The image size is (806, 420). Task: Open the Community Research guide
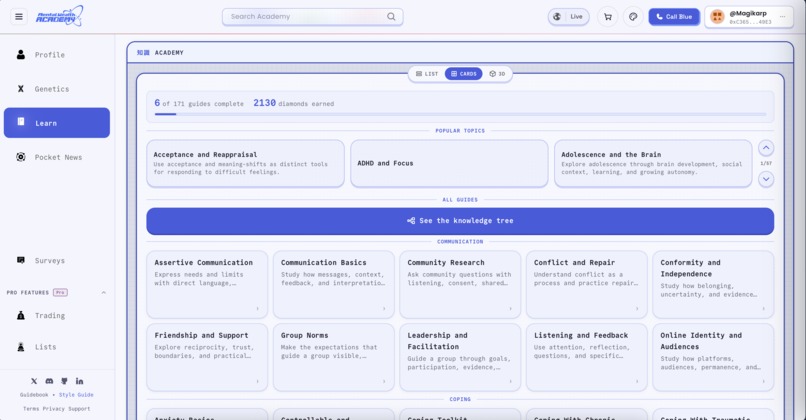click(x=460, y=284)
